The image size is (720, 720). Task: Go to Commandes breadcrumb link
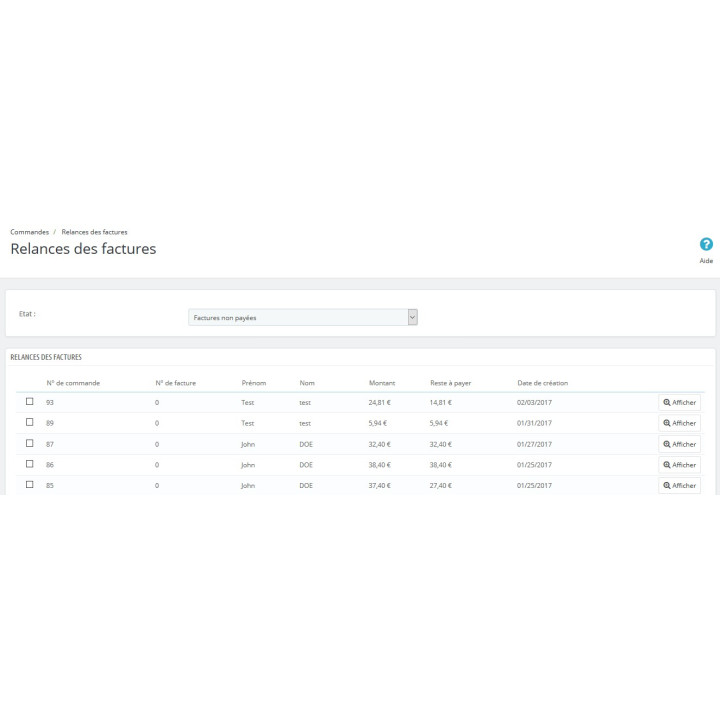(x=29, y=232)
